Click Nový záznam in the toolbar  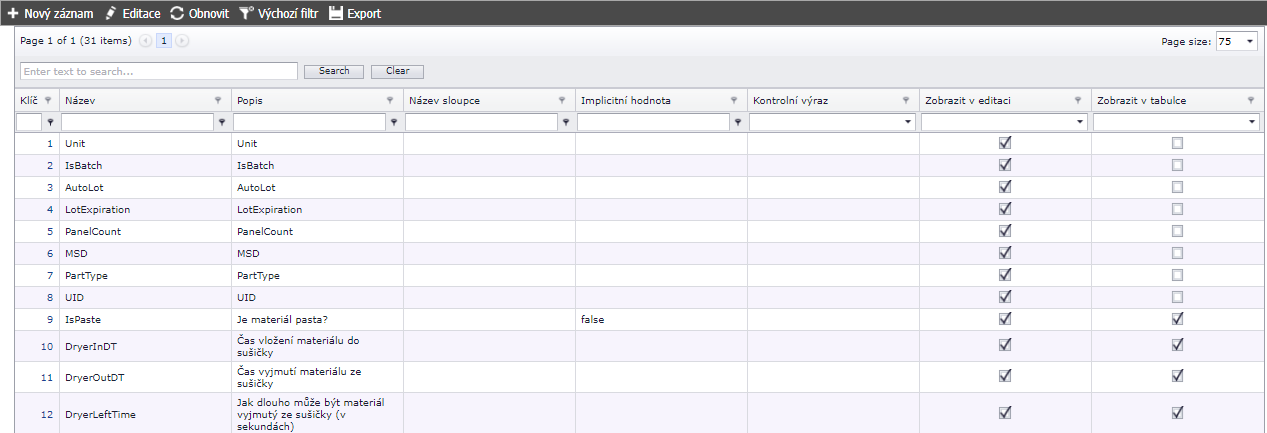tap(50, 14)
